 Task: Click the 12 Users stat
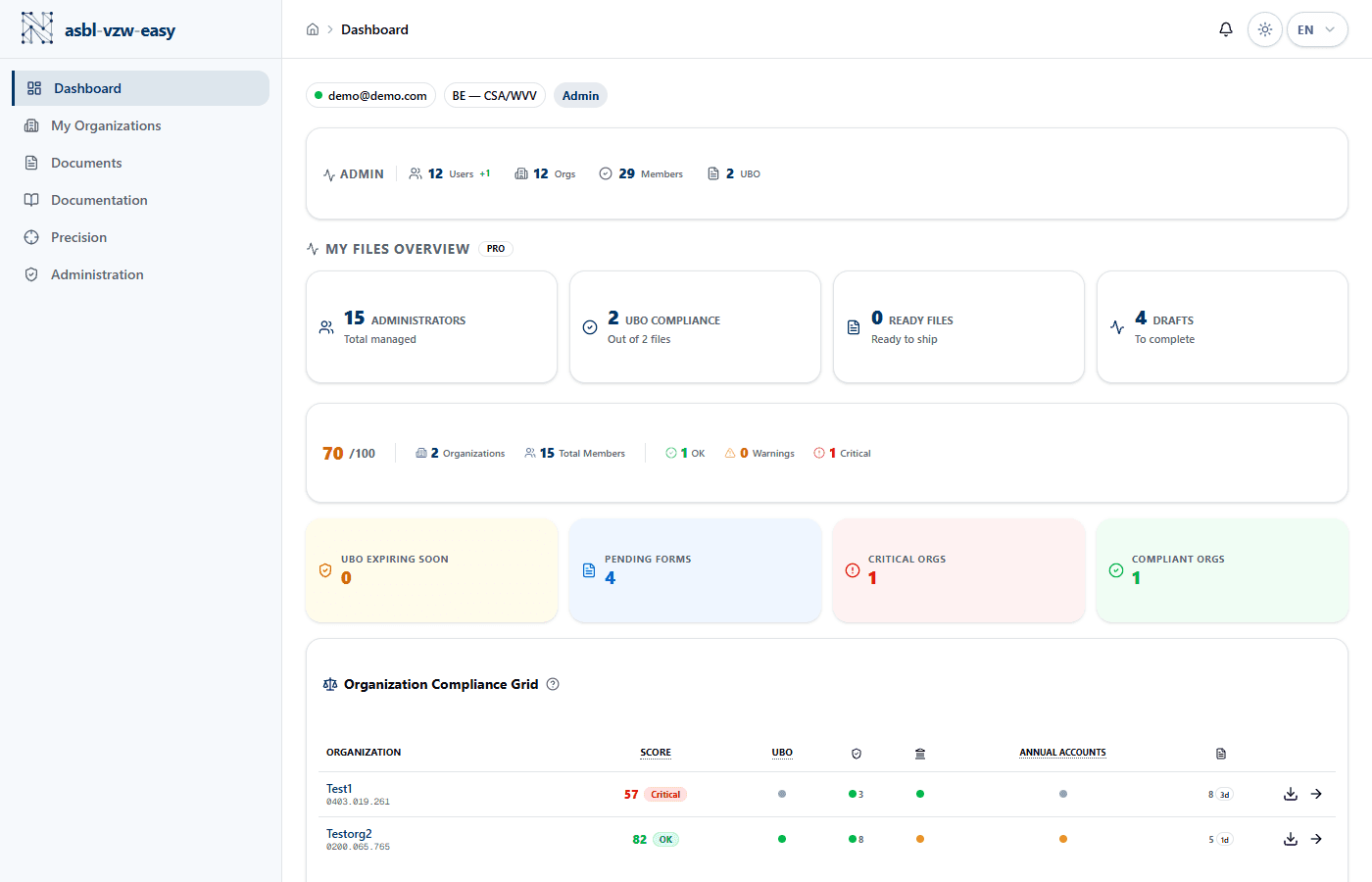pyautogui.click(x=450, y=173)
